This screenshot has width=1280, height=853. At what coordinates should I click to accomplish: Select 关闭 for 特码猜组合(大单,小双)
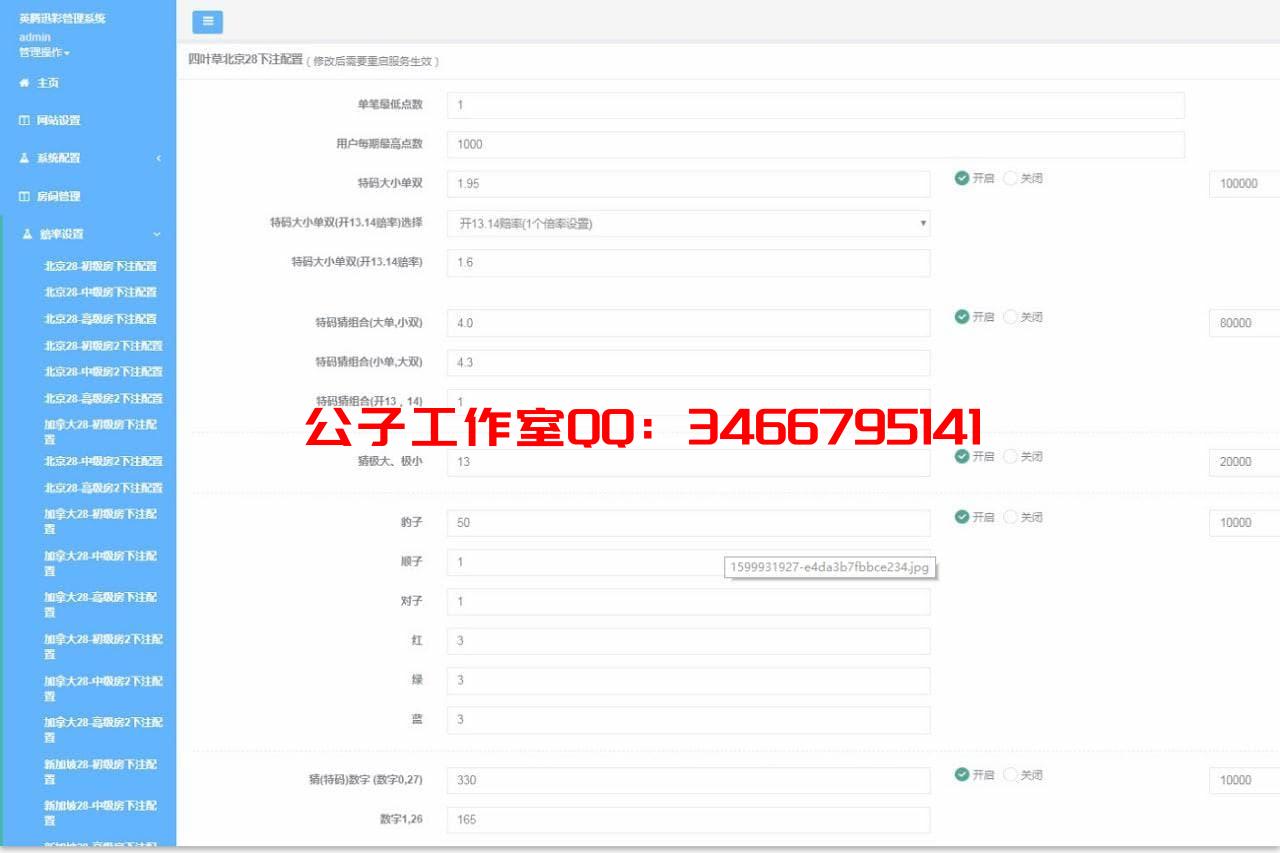[x=1010, y=317]
